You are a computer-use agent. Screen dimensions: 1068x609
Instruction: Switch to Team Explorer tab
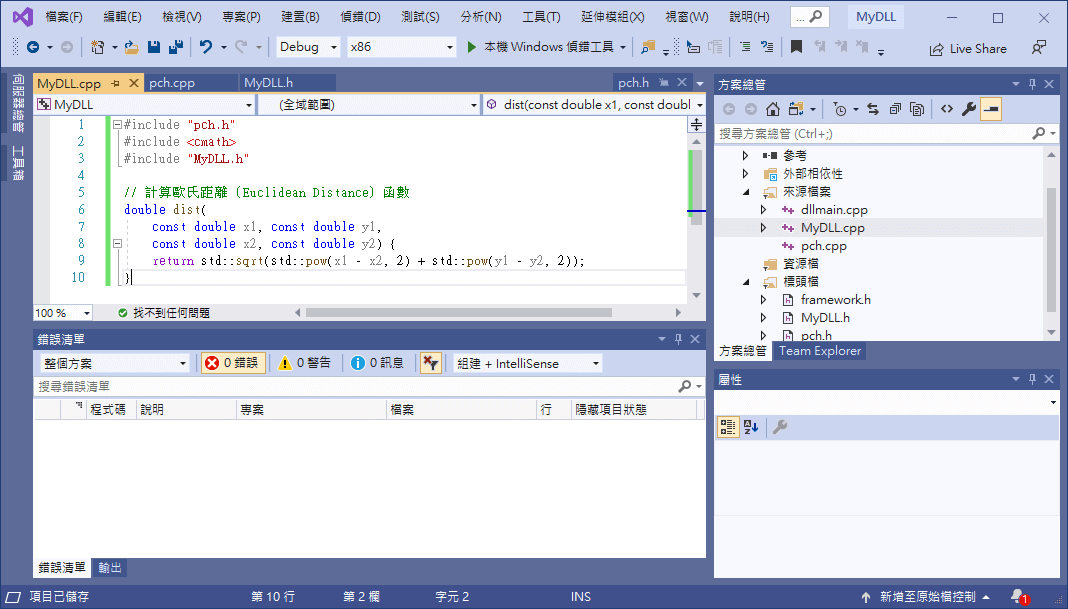coord(820,351)
